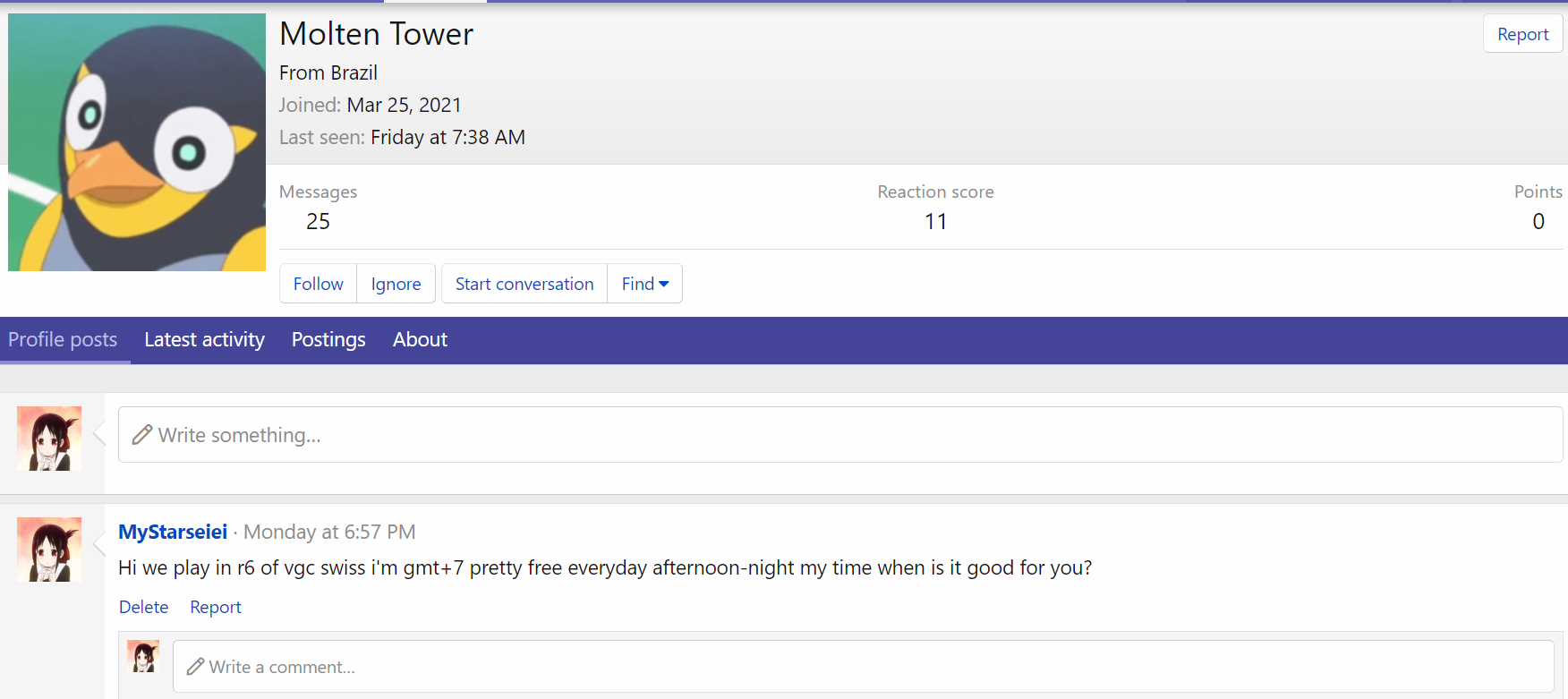Click the Messages count 25
Image resolution: width=1568 pixels, height=699 pixels.
pyautogui.click(x=318, y=221)
